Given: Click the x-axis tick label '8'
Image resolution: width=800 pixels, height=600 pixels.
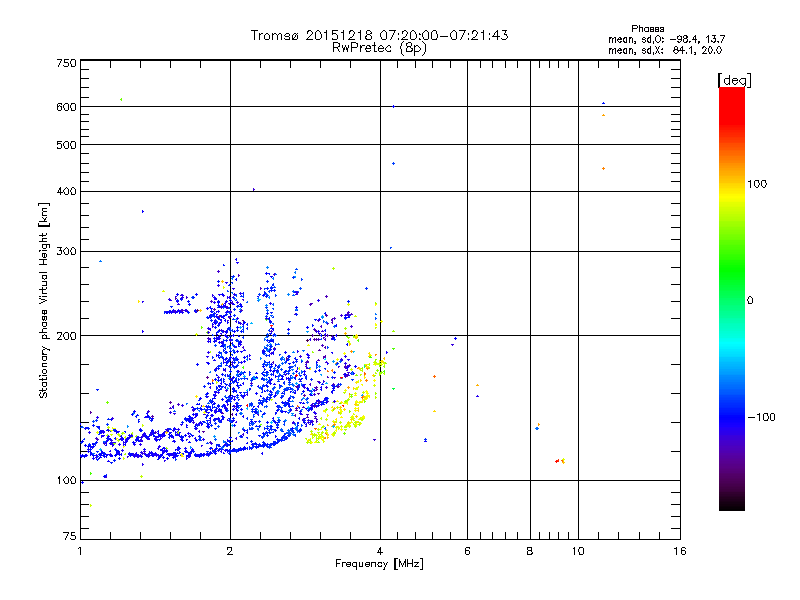Looking at the screenshot, I should coord(530,551).
